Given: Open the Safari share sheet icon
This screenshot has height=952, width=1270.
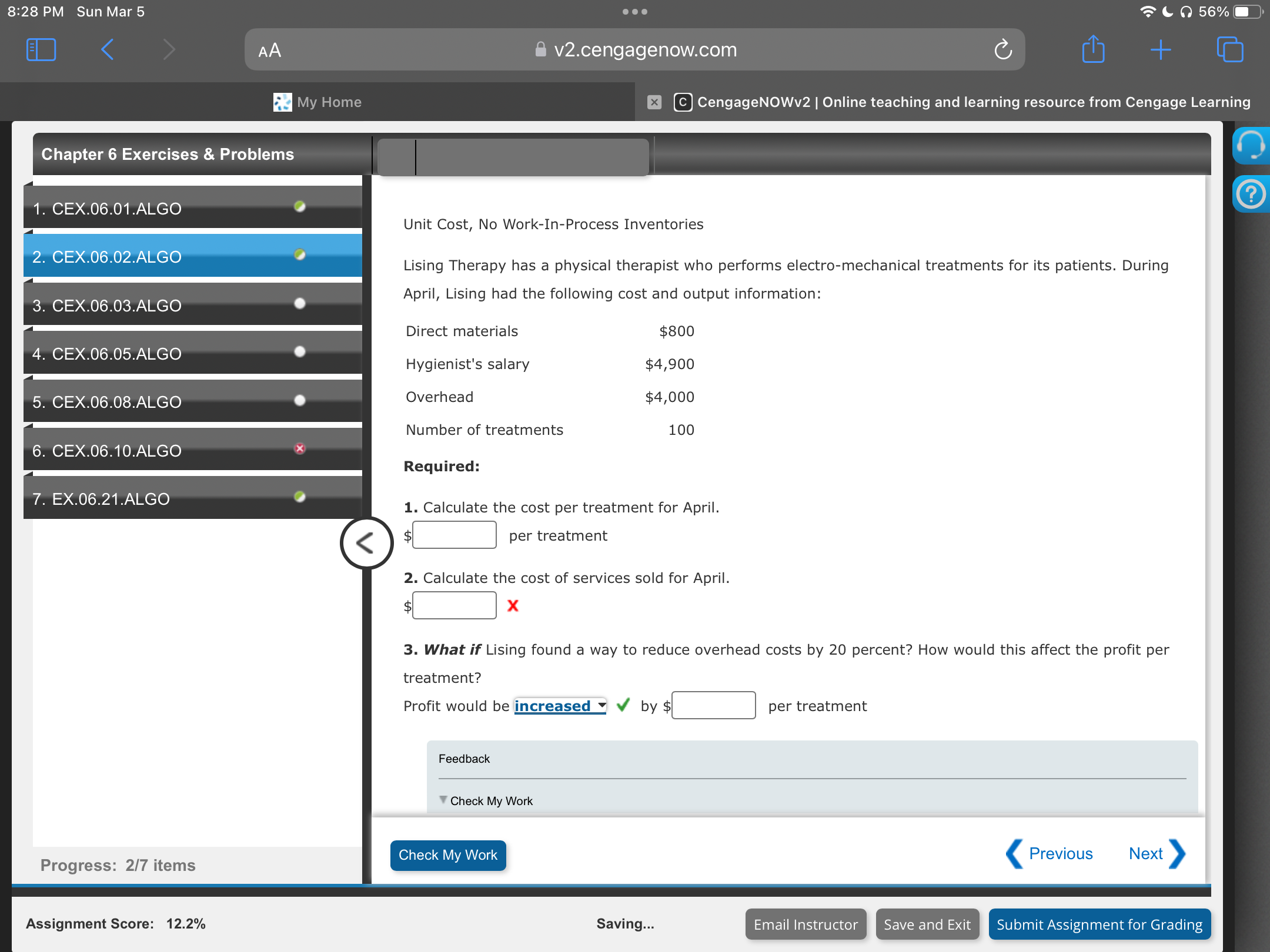Looking at the screenshot, I should pyautogui.click(x=1093, y=49).
